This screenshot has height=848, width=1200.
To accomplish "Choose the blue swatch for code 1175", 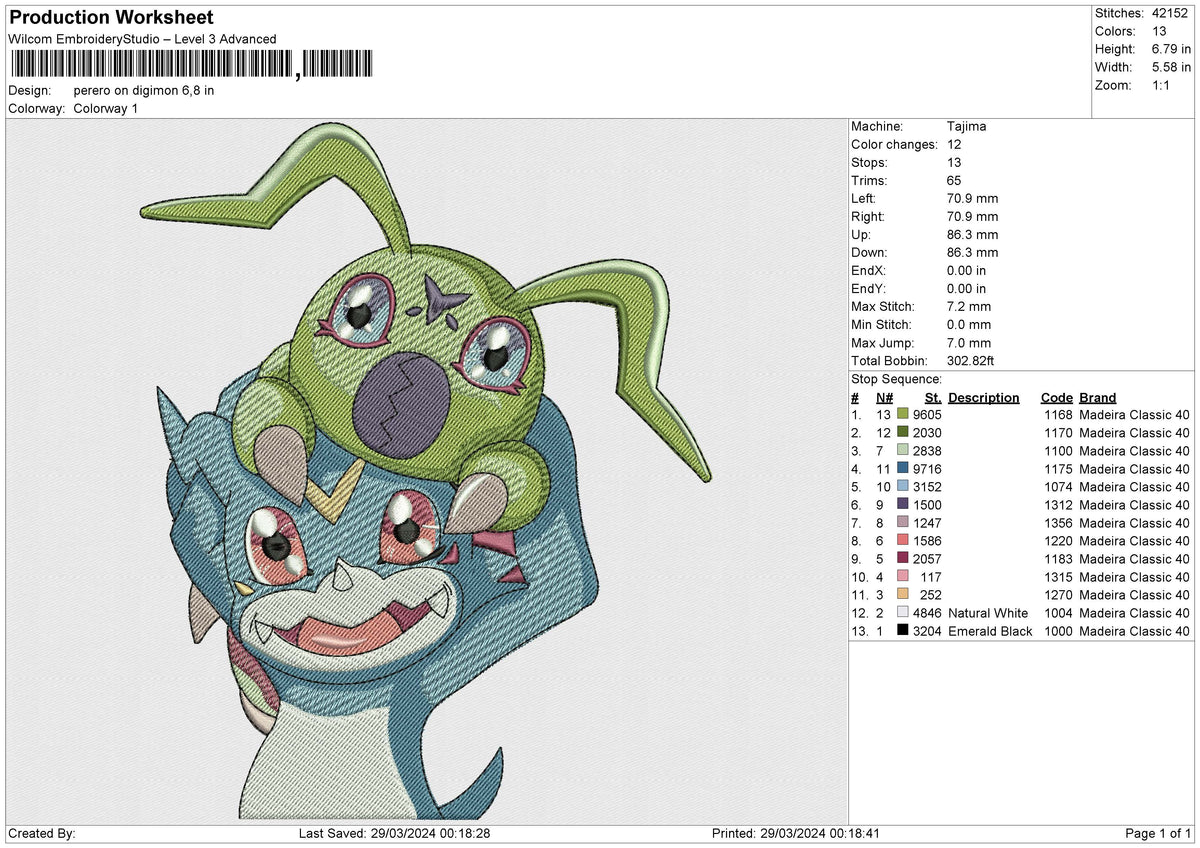I will 903,468.
